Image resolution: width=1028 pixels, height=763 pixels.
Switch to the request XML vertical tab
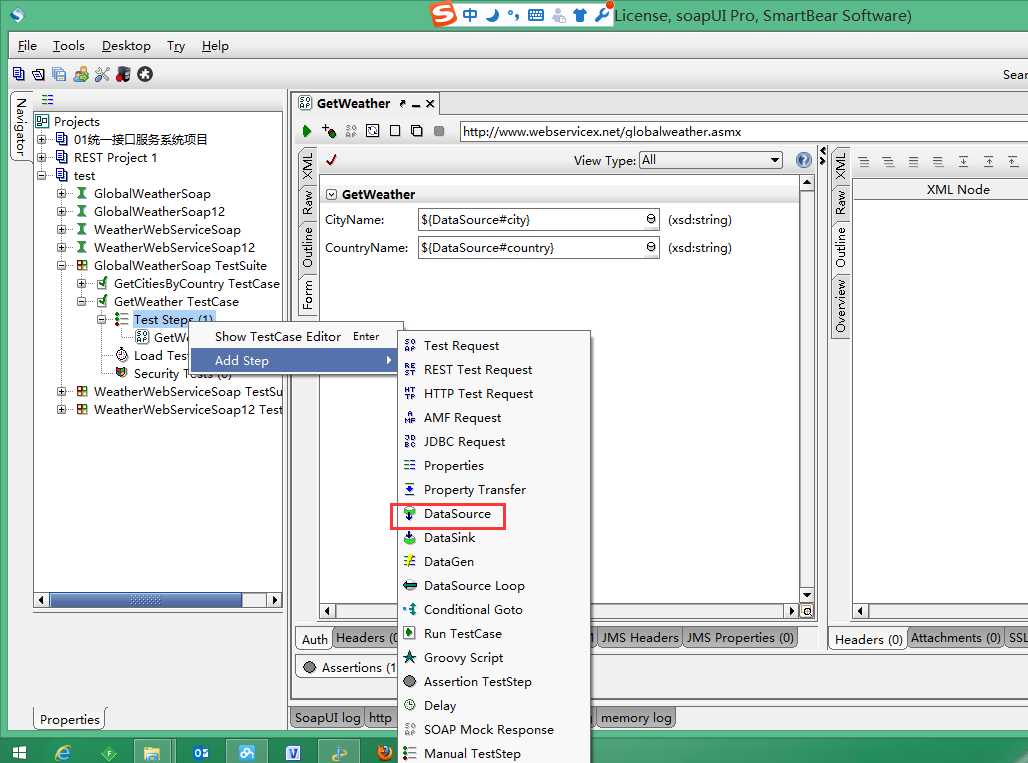click(307, 166)
